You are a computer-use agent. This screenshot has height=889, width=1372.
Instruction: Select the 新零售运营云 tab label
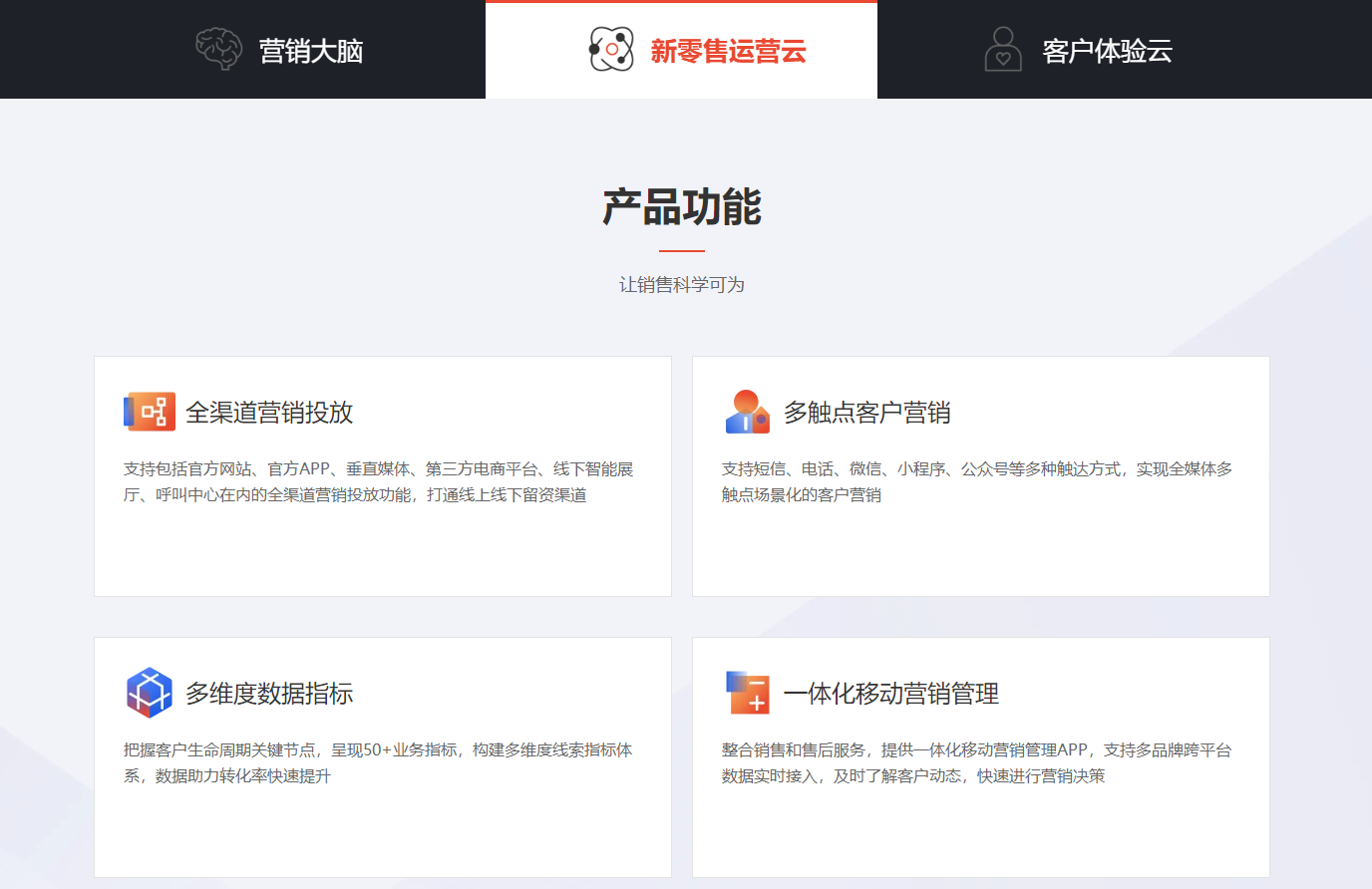728,51
